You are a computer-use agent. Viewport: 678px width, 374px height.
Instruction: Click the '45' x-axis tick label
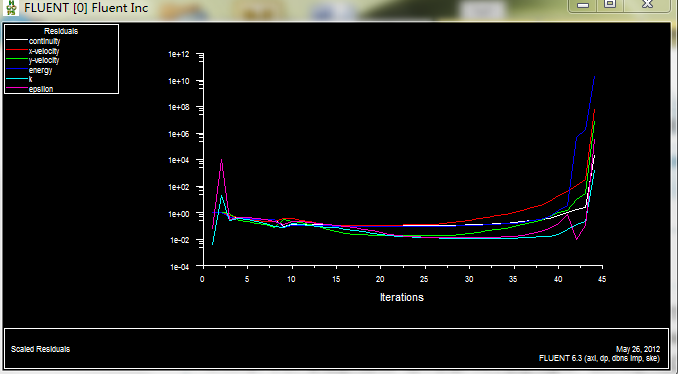pos(602,279)
